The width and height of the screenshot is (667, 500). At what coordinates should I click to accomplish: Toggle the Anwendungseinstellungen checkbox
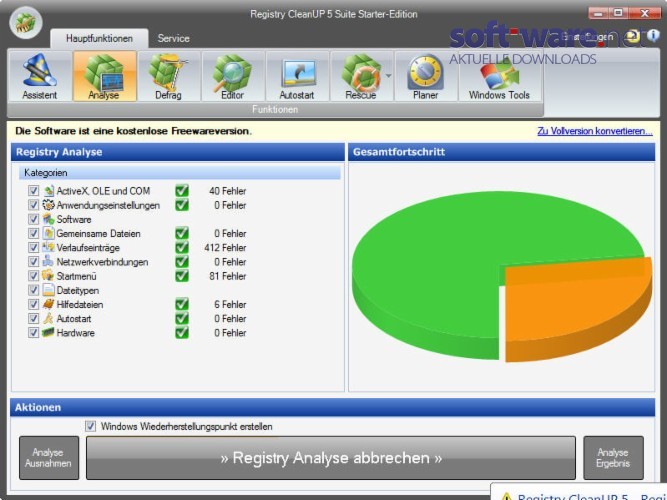click(33, 205)
